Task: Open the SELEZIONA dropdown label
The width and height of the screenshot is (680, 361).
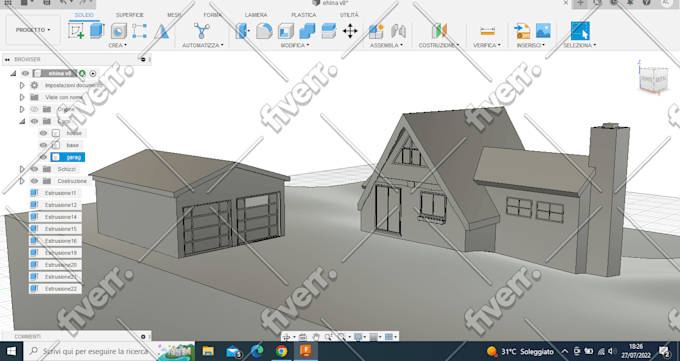Action: [579, 45]
